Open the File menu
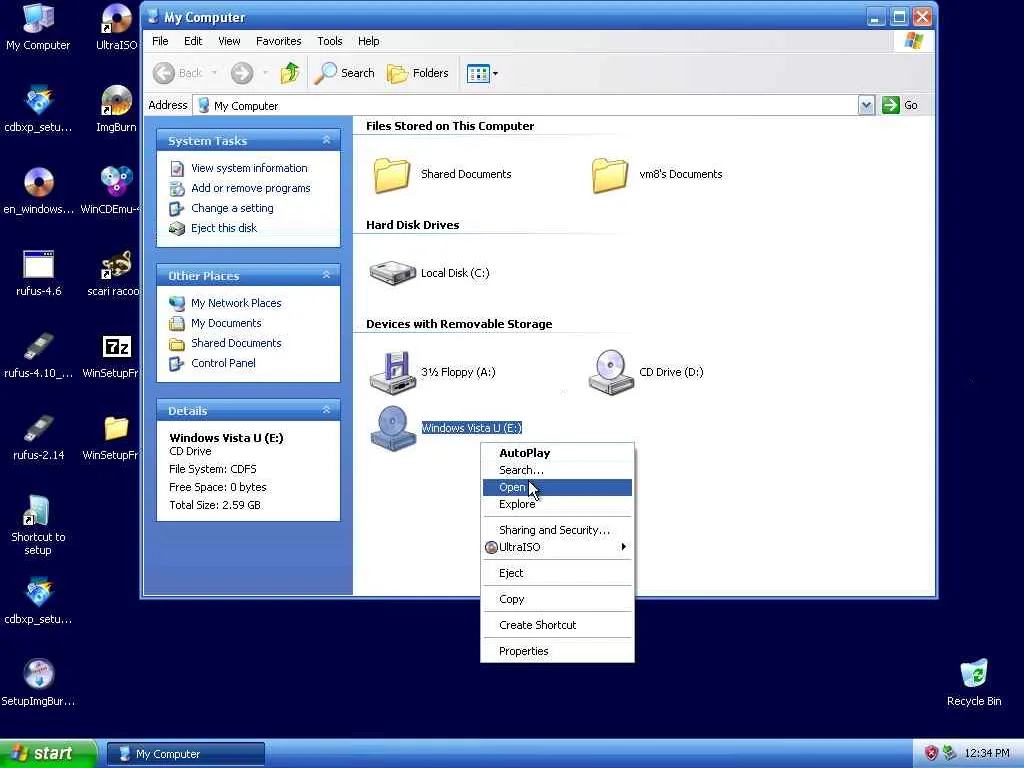This screenshot has height=768, width=1024. [160, 41]
